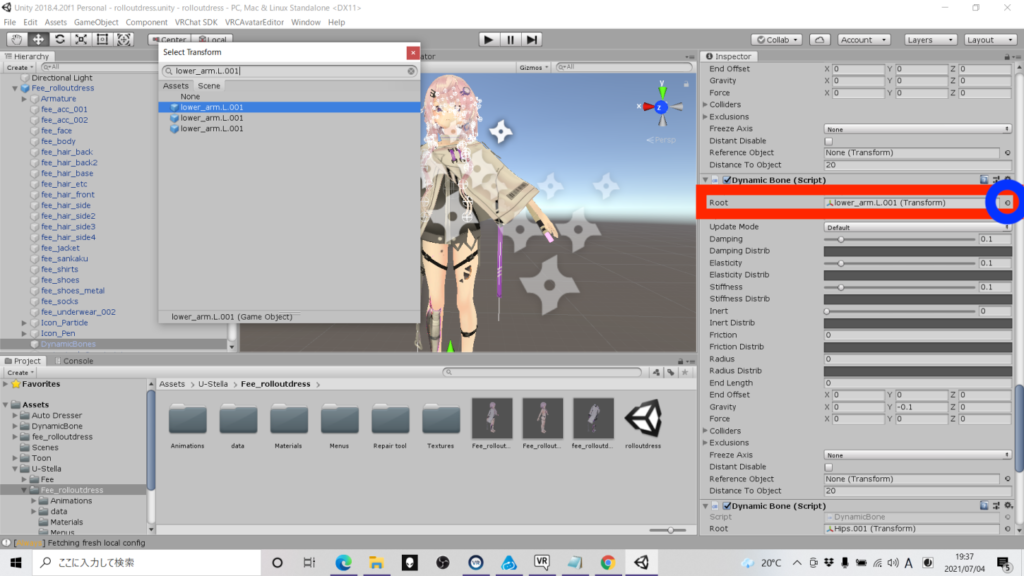This screenshot has height=576, width=1024.
Task: Open the VRCAvatarEditor menu
Action: point(254,22)
